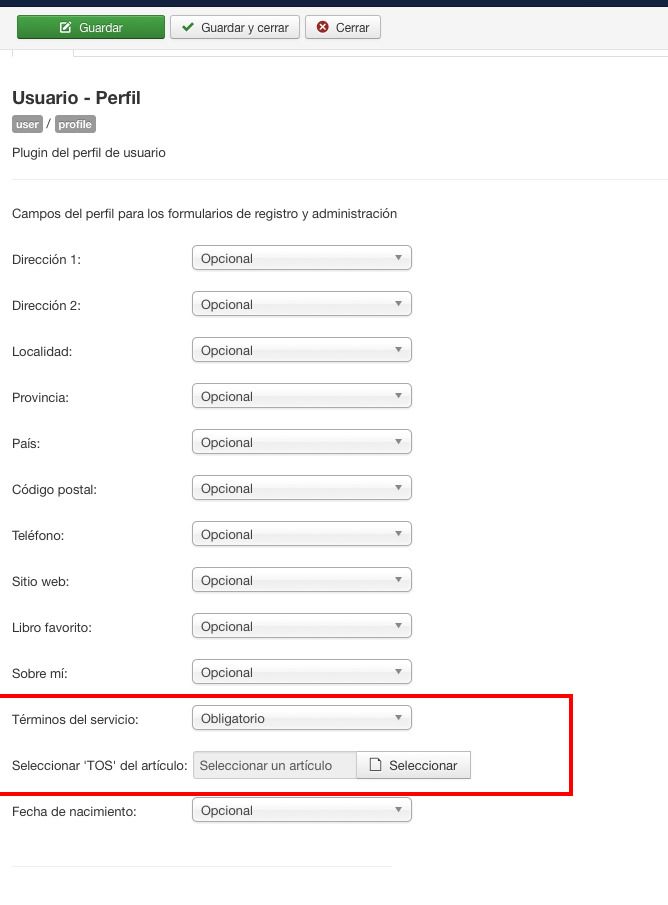Click the edit icon inside Guardar
668x905 pixels.
[x=66, y=27]
